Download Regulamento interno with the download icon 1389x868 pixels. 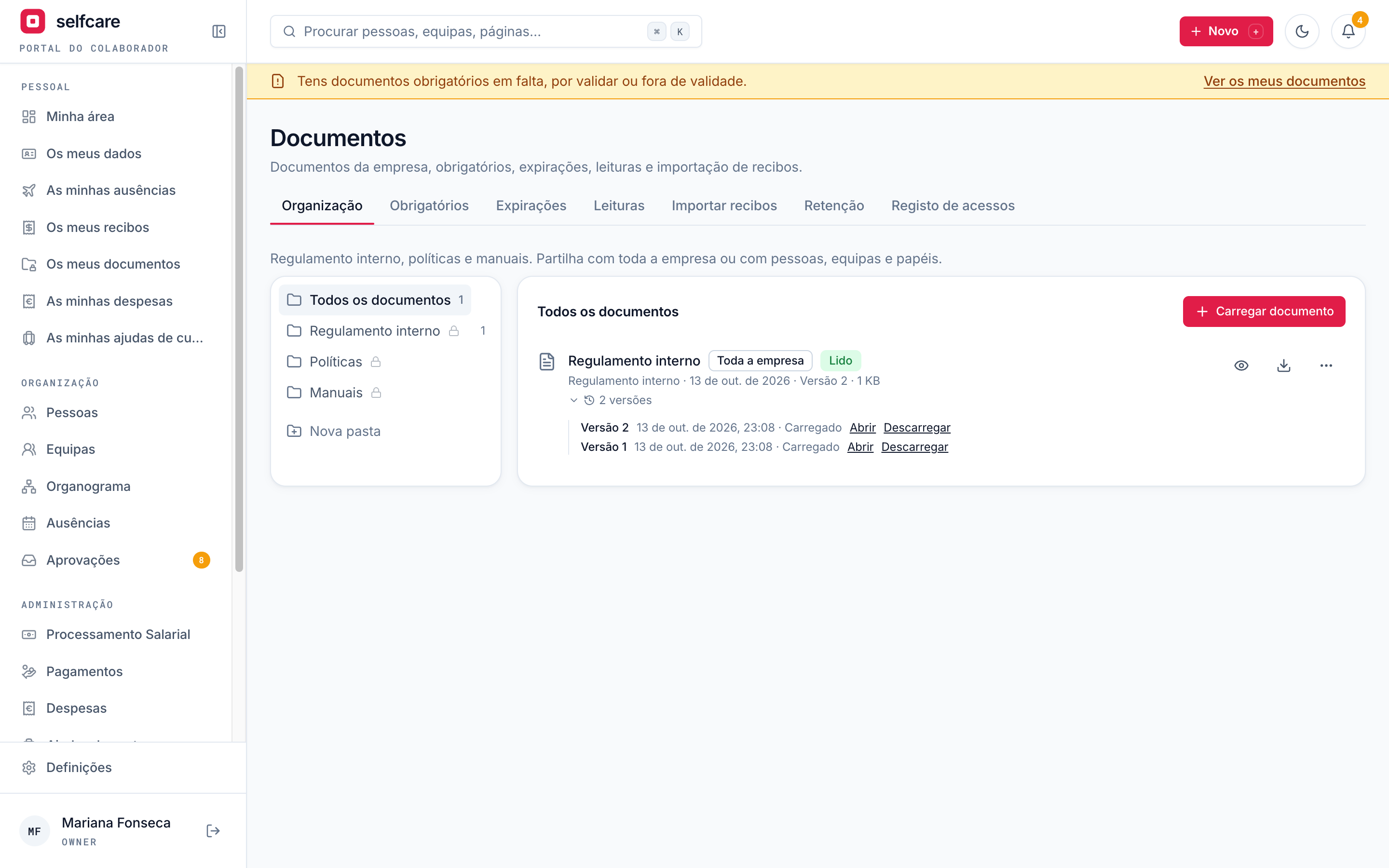(x=1283, y=366)
